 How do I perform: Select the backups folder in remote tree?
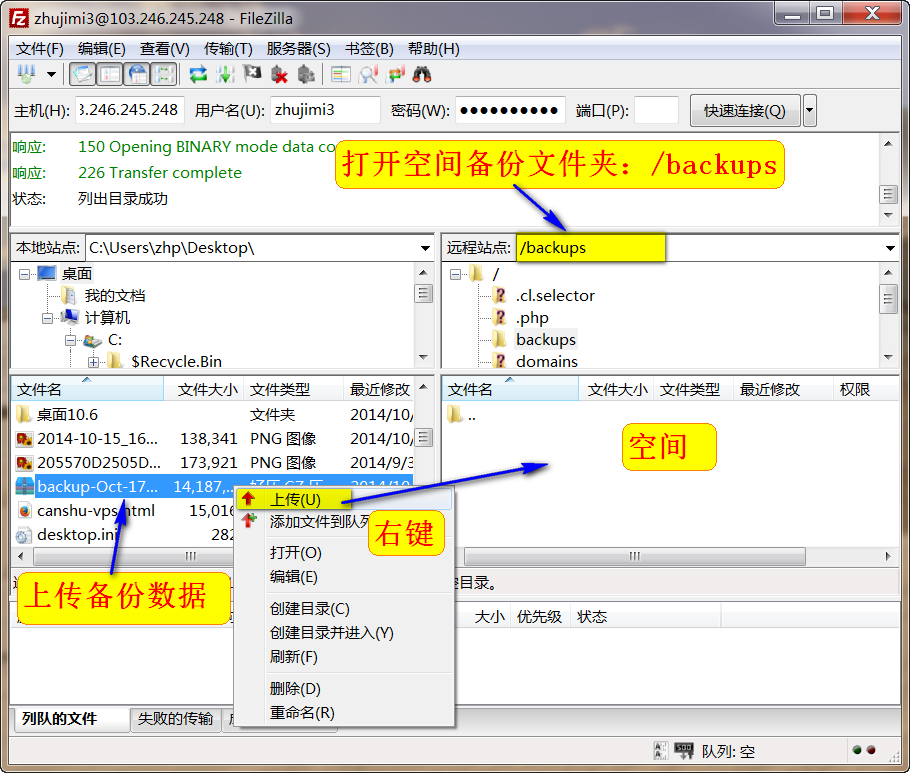546,340
